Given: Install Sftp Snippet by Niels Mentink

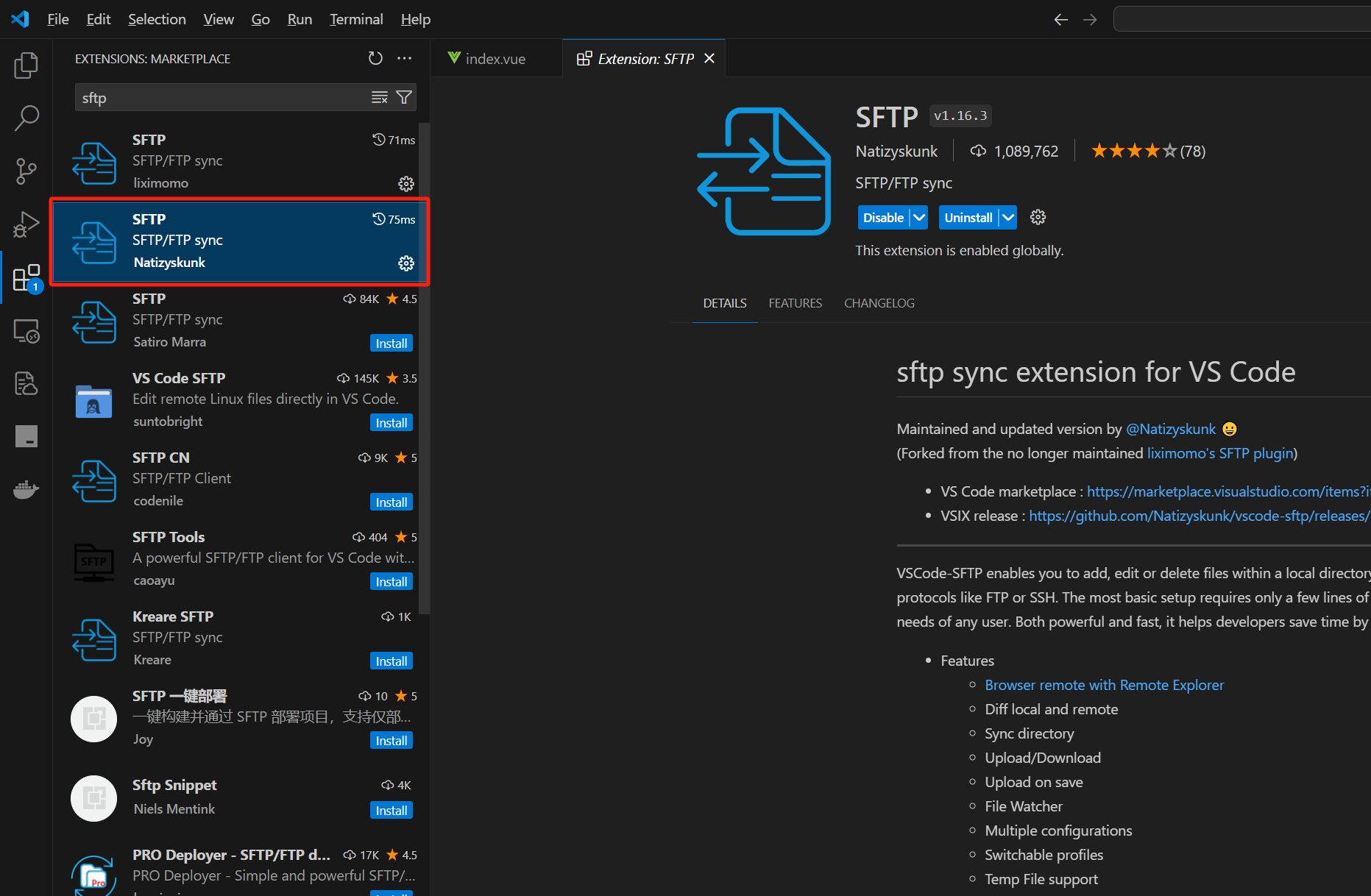Looking at the screenshot, I should tap(392, 810).
